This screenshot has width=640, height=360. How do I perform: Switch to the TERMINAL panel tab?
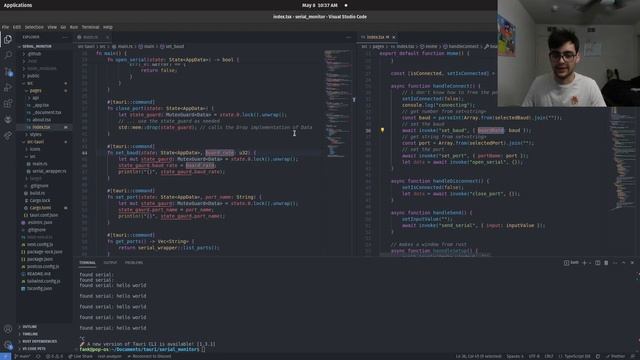click(x=87, y=263)
